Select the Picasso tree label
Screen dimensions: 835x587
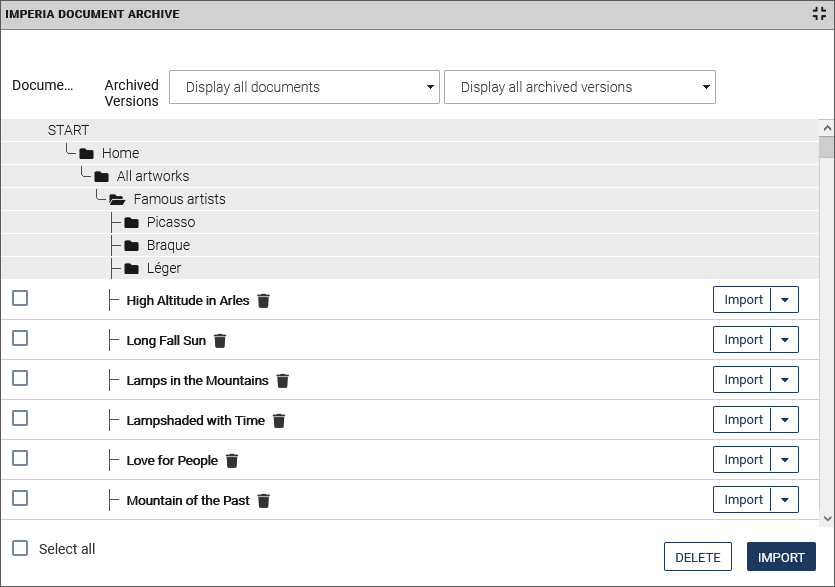(x=171, y=222)
